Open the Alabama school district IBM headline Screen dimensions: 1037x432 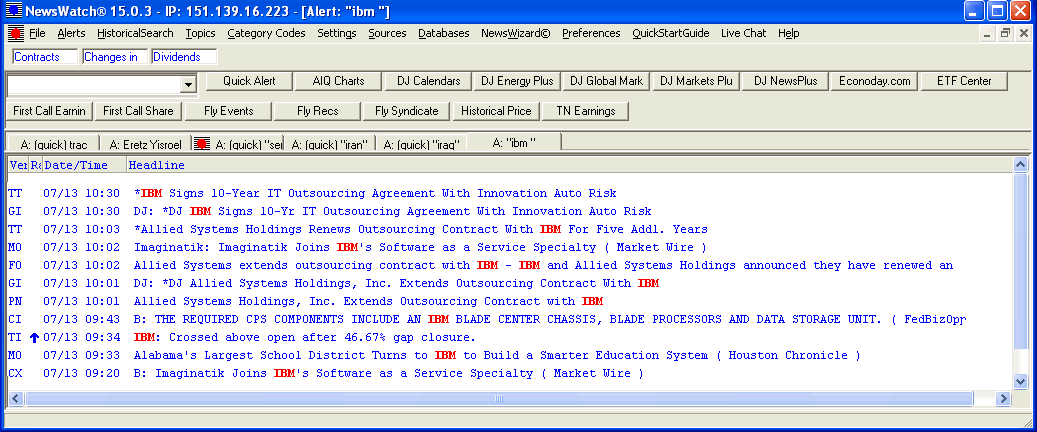496,355
